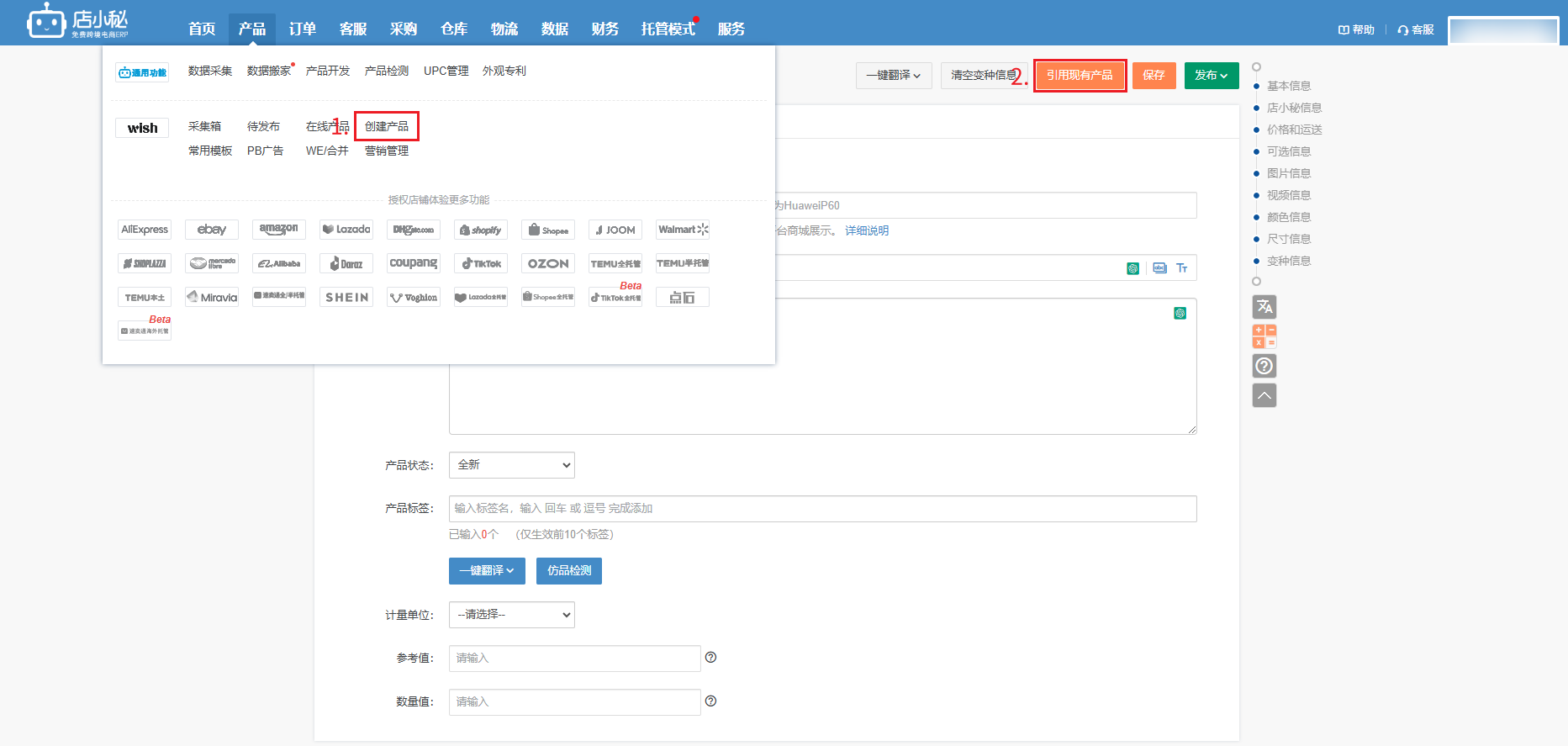Click the 清空变种信息 button
Image resolution: width=1568 pixels, height=746 pixels.
coord(984,76)
